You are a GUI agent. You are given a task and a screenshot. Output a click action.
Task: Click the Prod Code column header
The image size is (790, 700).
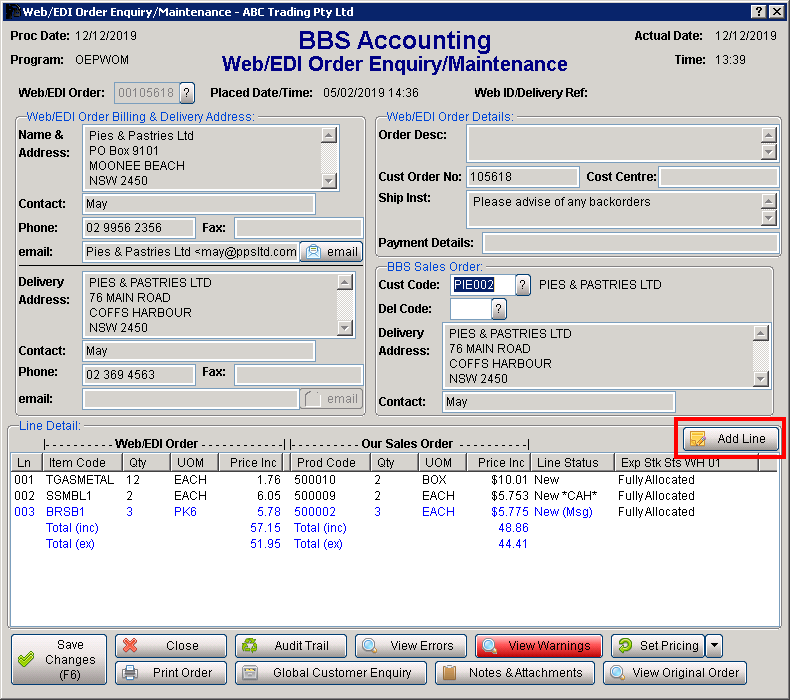[326, 463]
